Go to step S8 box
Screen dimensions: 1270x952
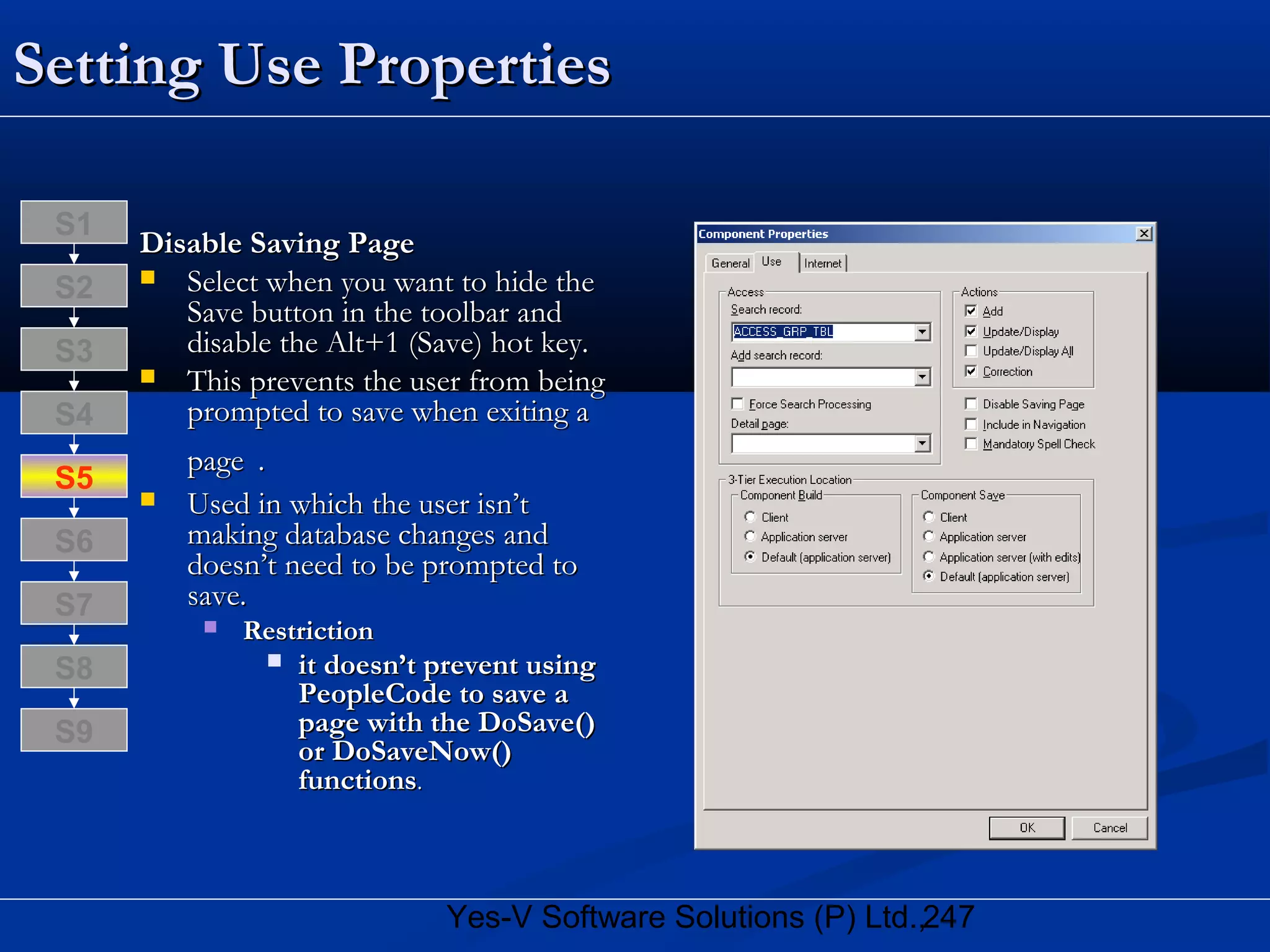pyautogui.click(x=74, y=667)
